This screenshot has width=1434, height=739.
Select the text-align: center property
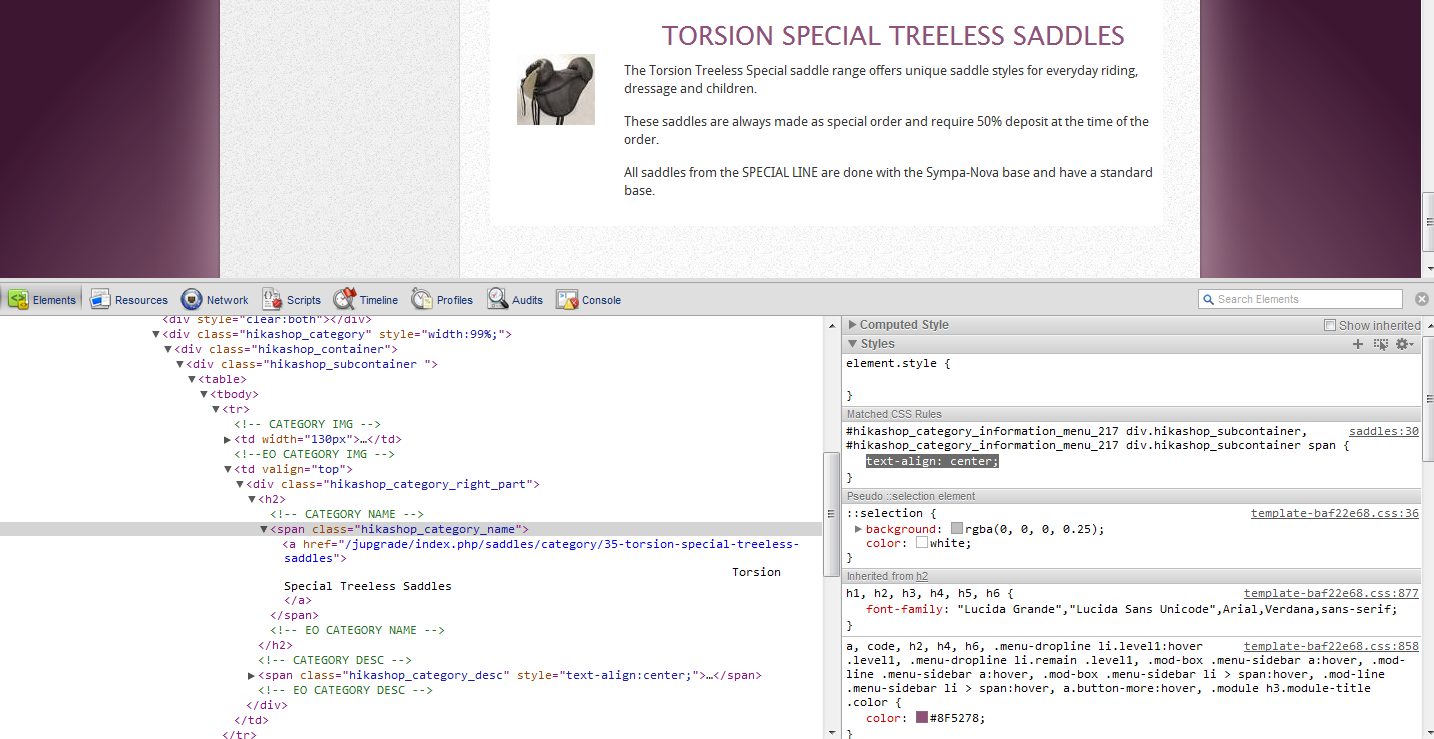[932, 461]
